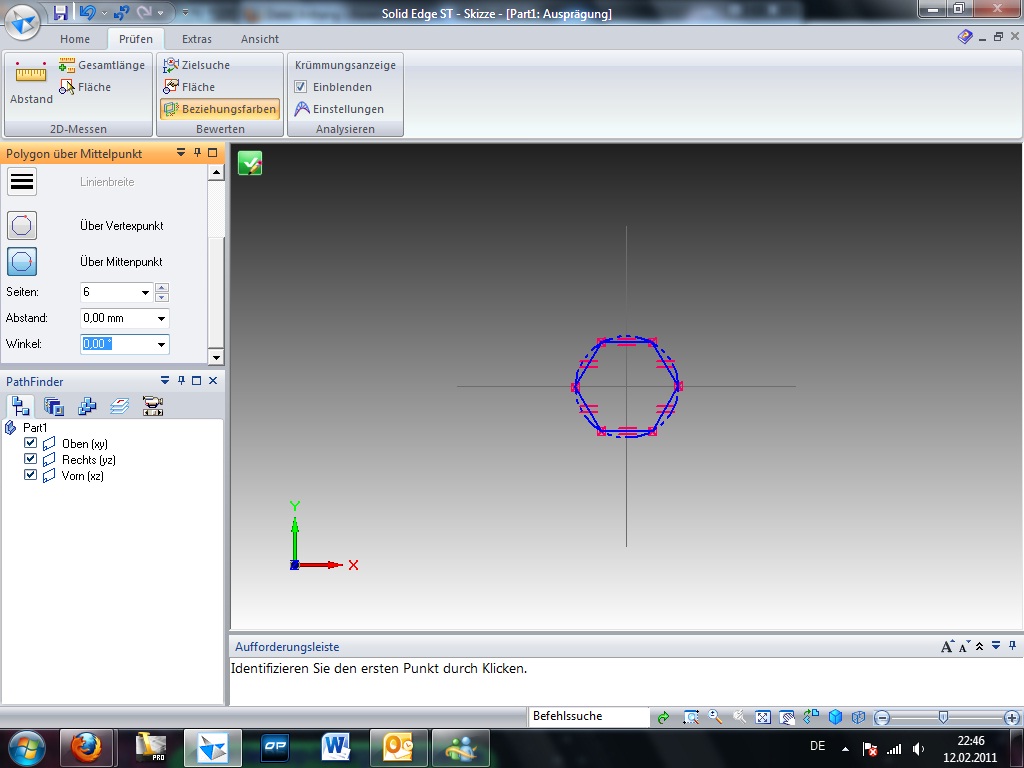Screen dimensions: 1024x768
Task: Open the Linienbreite line style button
Action: coord(22,182)
